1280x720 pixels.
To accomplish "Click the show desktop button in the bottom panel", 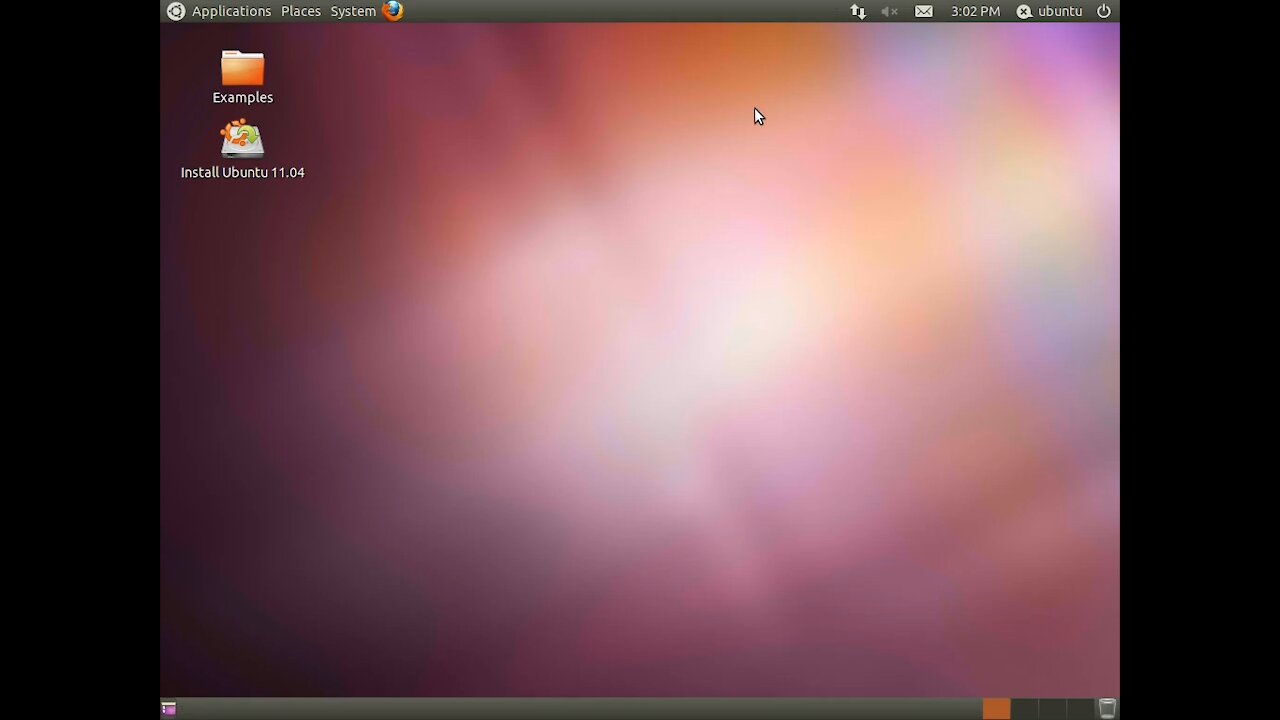I will [x=169, y=709].
